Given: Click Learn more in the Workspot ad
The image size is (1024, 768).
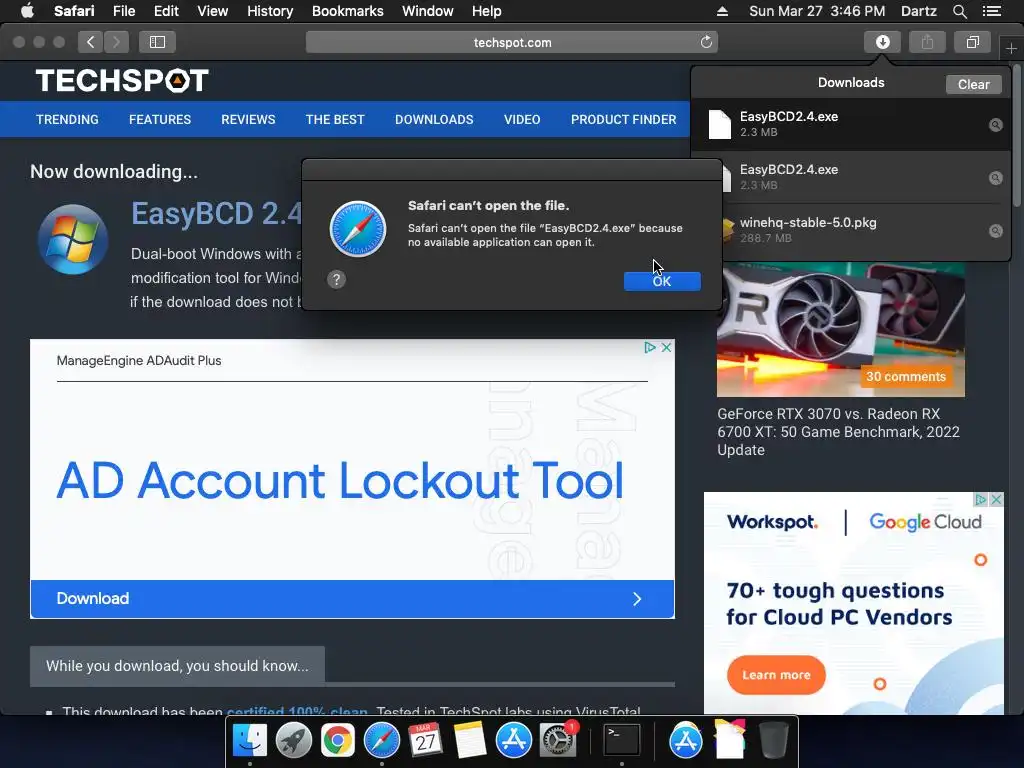Looking at the screenshot, I should [x=776, y=675].
